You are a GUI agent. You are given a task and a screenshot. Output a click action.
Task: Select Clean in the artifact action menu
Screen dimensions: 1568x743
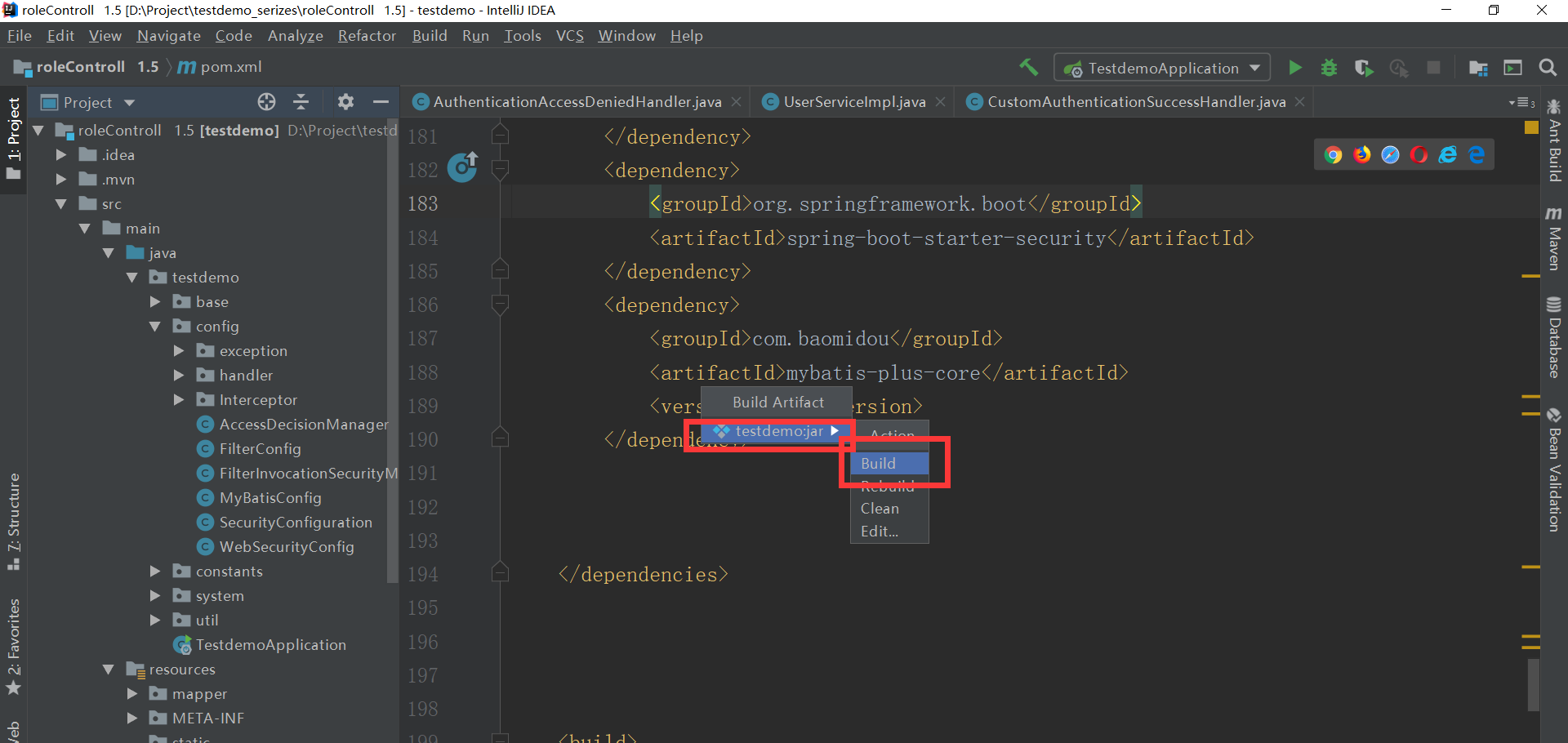(889, 509)
